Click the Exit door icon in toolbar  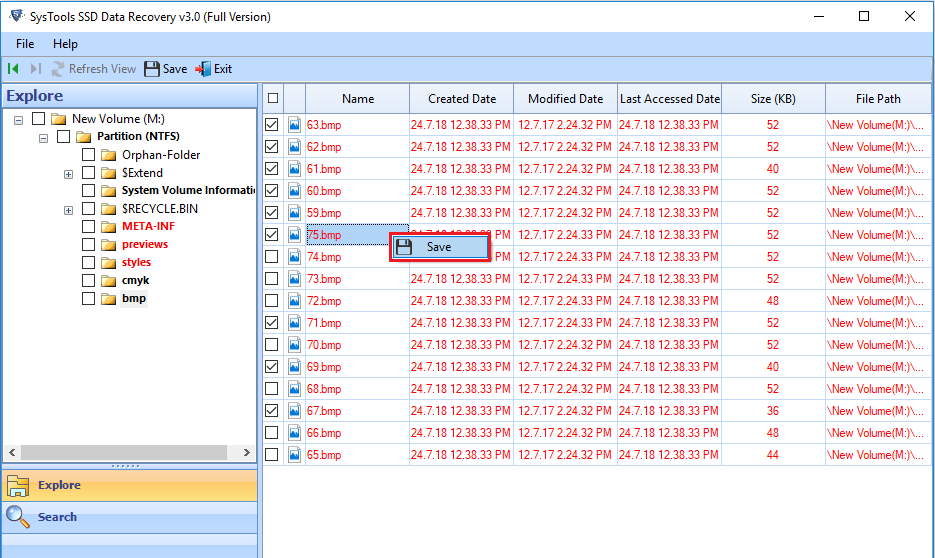pyautogui.click(x=203, y=69)
